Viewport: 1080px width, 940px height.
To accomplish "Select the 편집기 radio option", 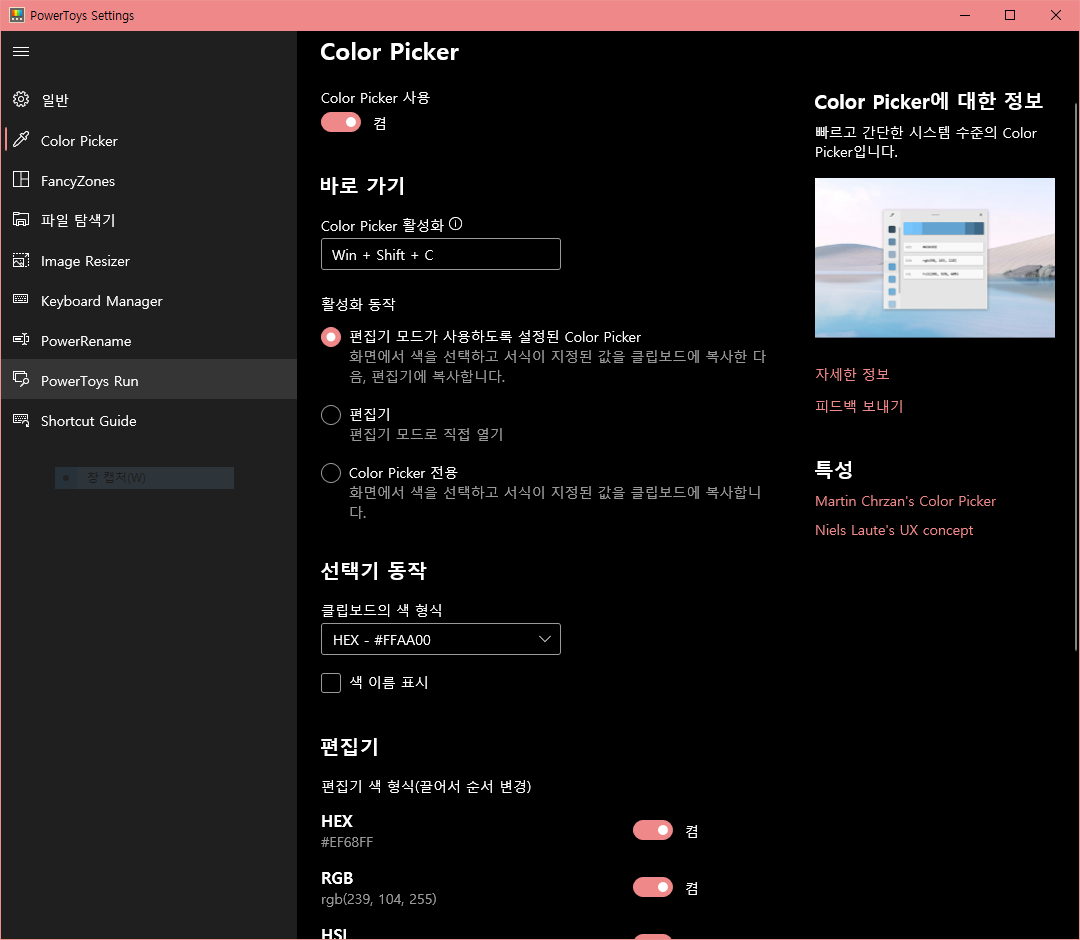I will (331, 415).
